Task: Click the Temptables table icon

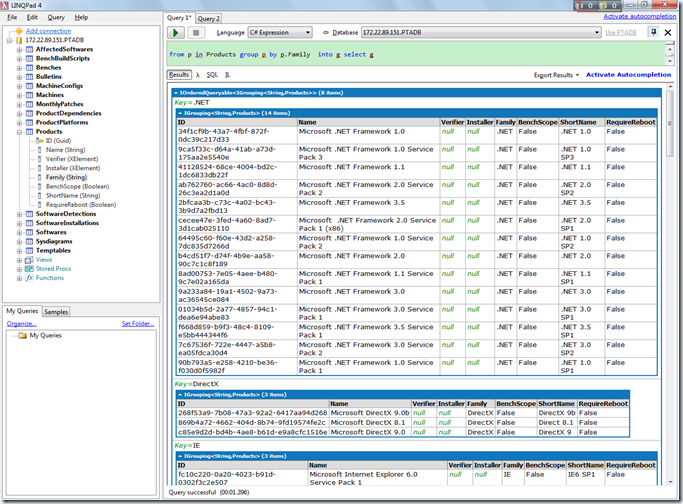Action: [29, 250]
